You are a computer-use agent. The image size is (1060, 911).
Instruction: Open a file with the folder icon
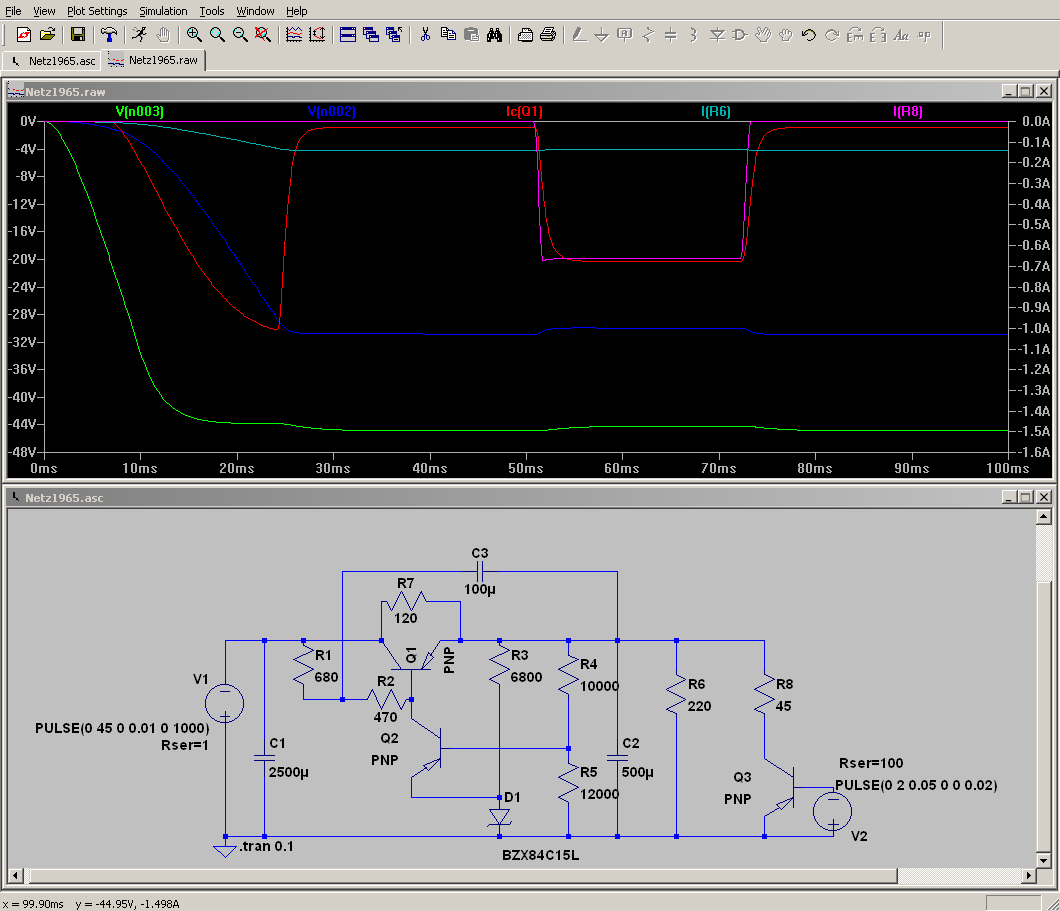click(x=47, y=34)
